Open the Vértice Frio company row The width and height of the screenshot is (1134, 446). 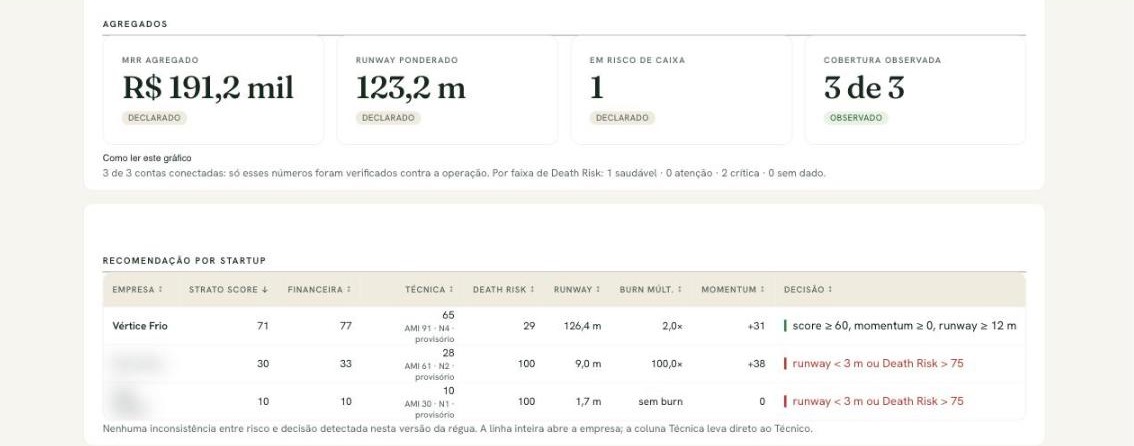(564, 326)
